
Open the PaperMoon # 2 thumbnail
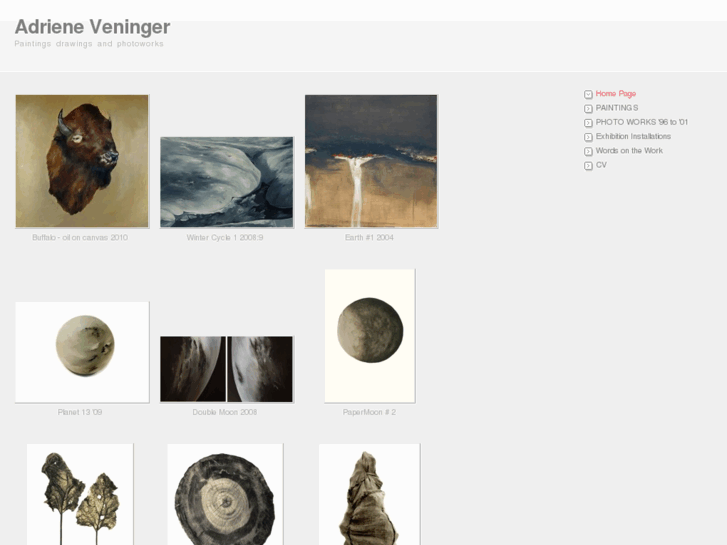pyautogui.click(x=370, y=336)
